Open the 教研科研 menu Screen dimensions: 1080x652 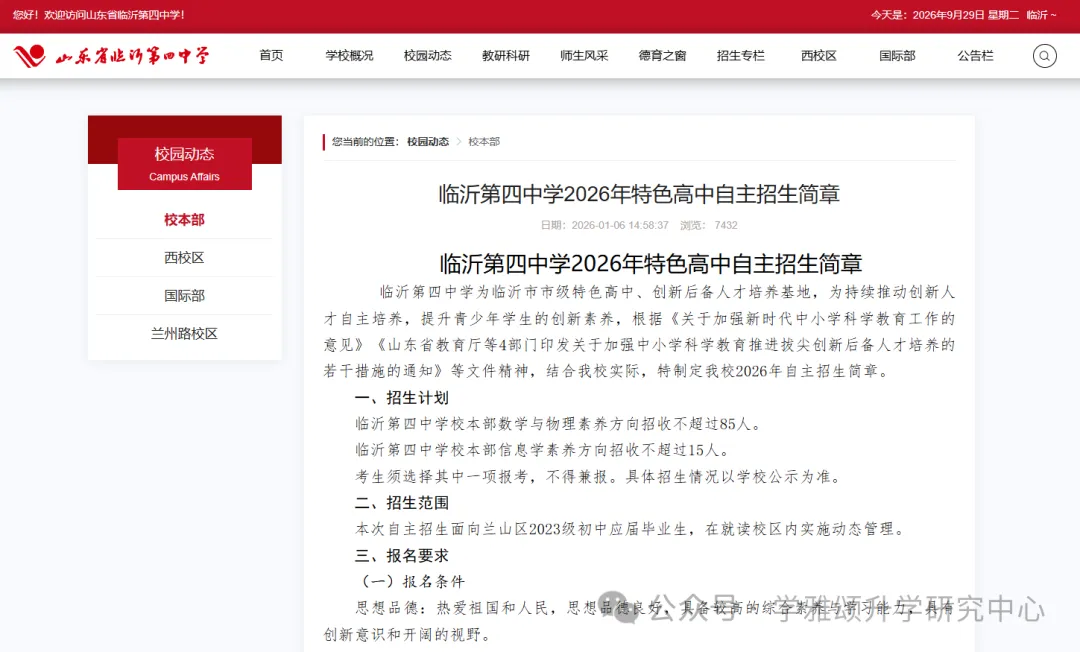coord(506,56)
